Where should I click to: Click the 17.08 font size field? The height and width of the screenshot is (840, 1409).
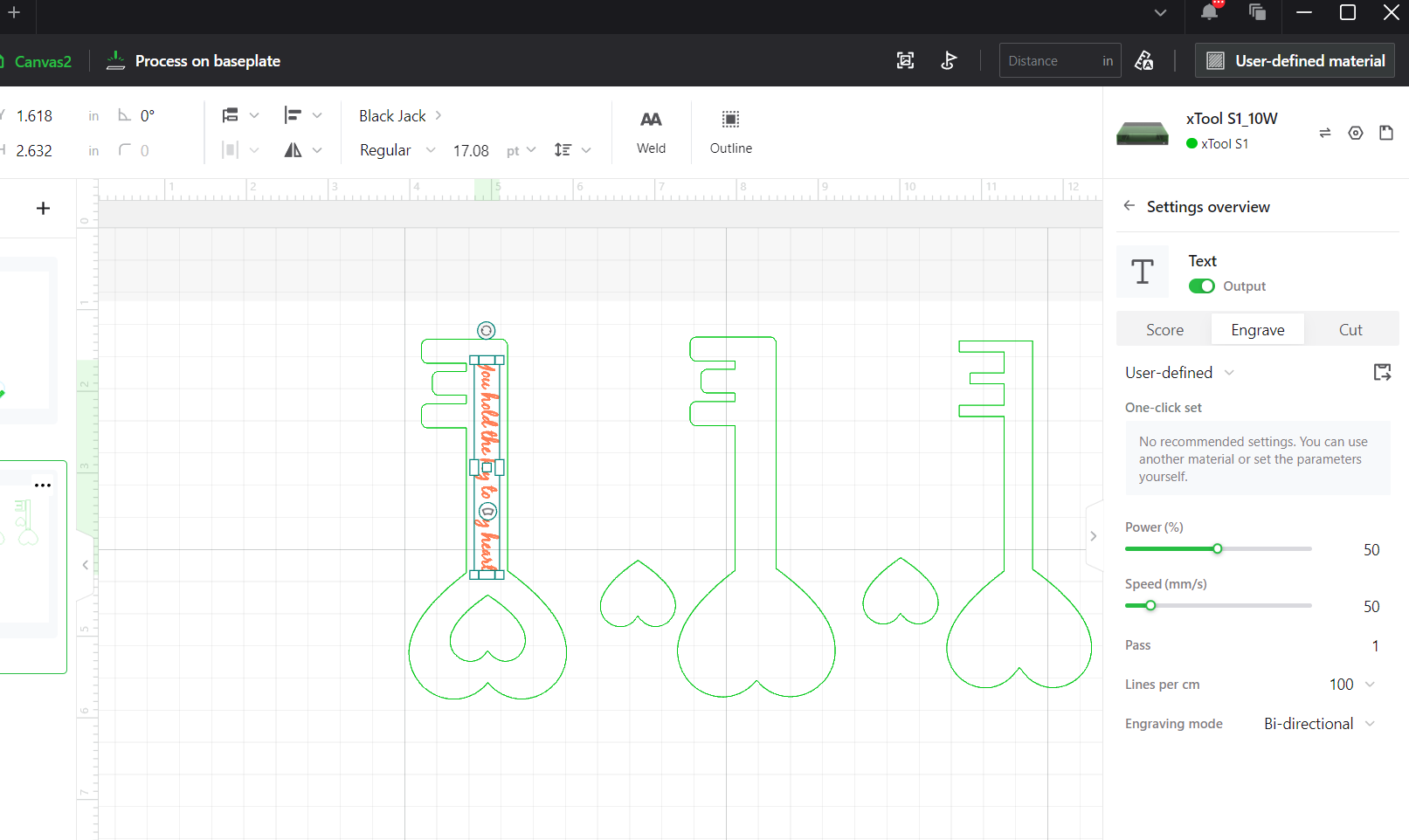(471, 150)
